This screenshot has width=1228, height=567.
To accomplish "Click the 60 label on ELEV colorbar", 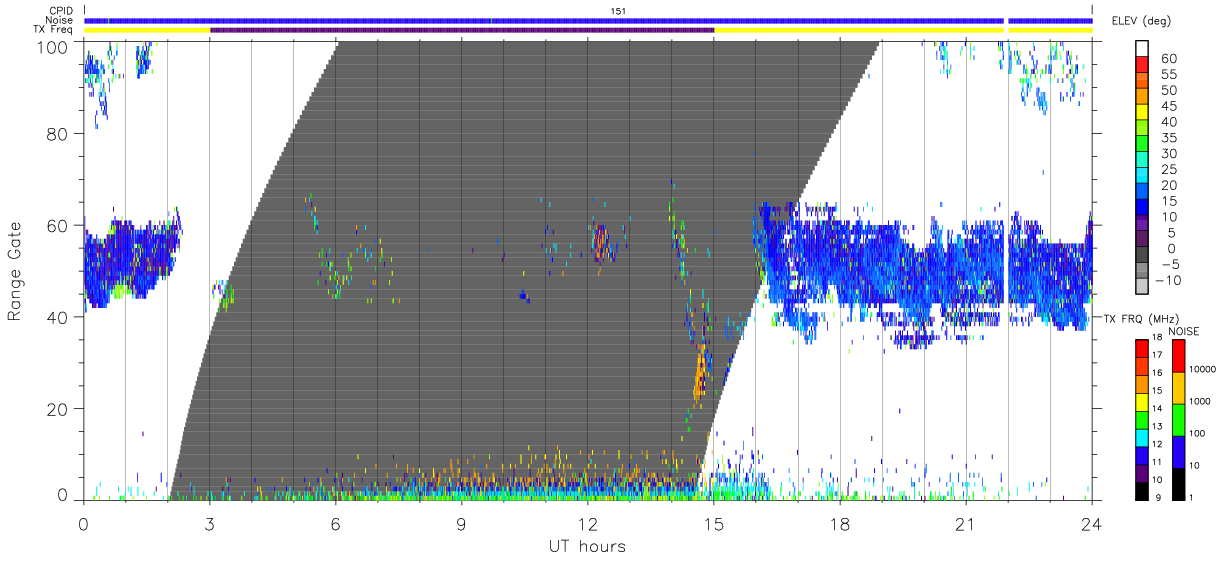I will [1167, 59].
